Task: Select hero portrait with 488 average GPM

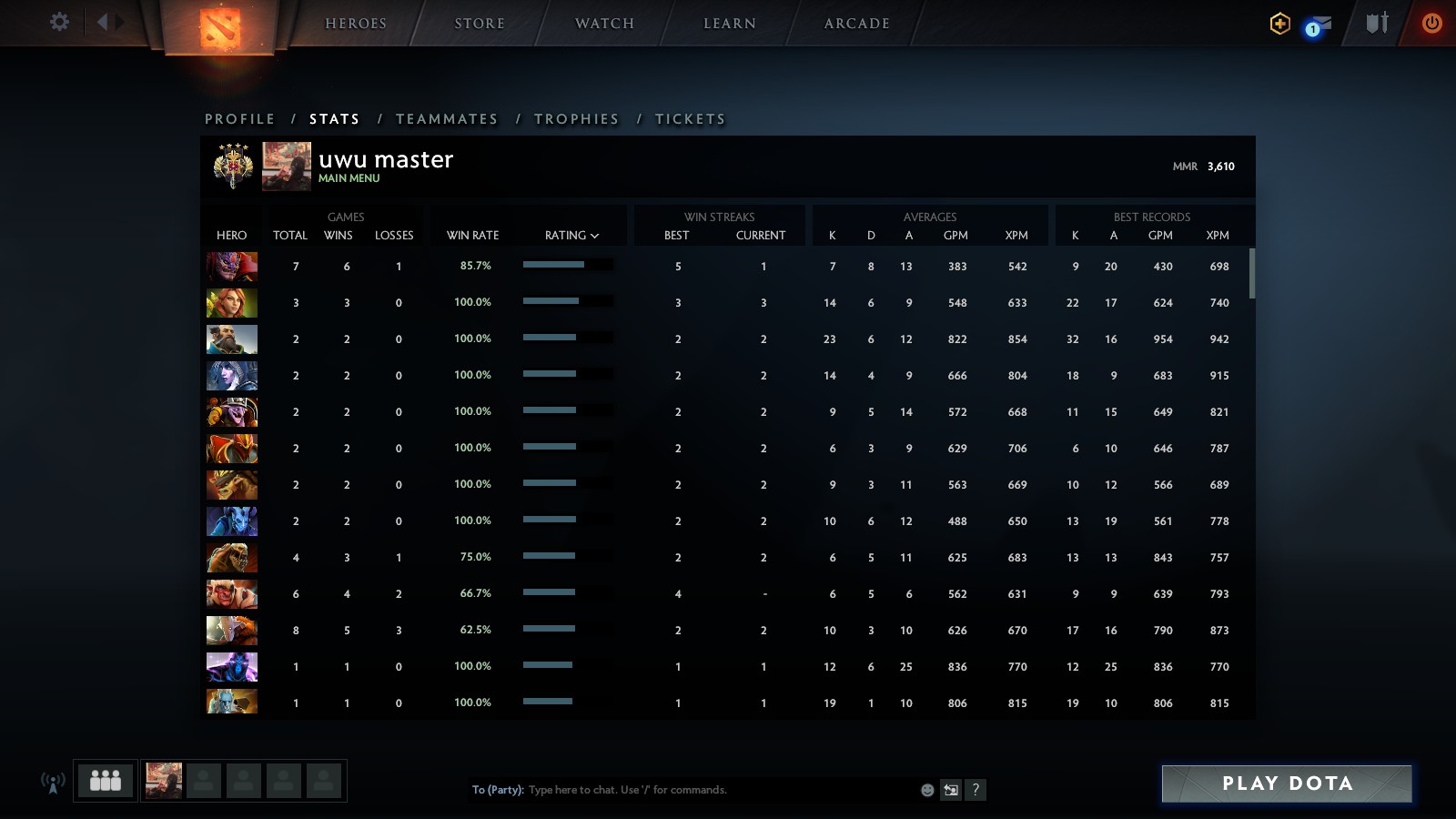Action: coord(232,521)
